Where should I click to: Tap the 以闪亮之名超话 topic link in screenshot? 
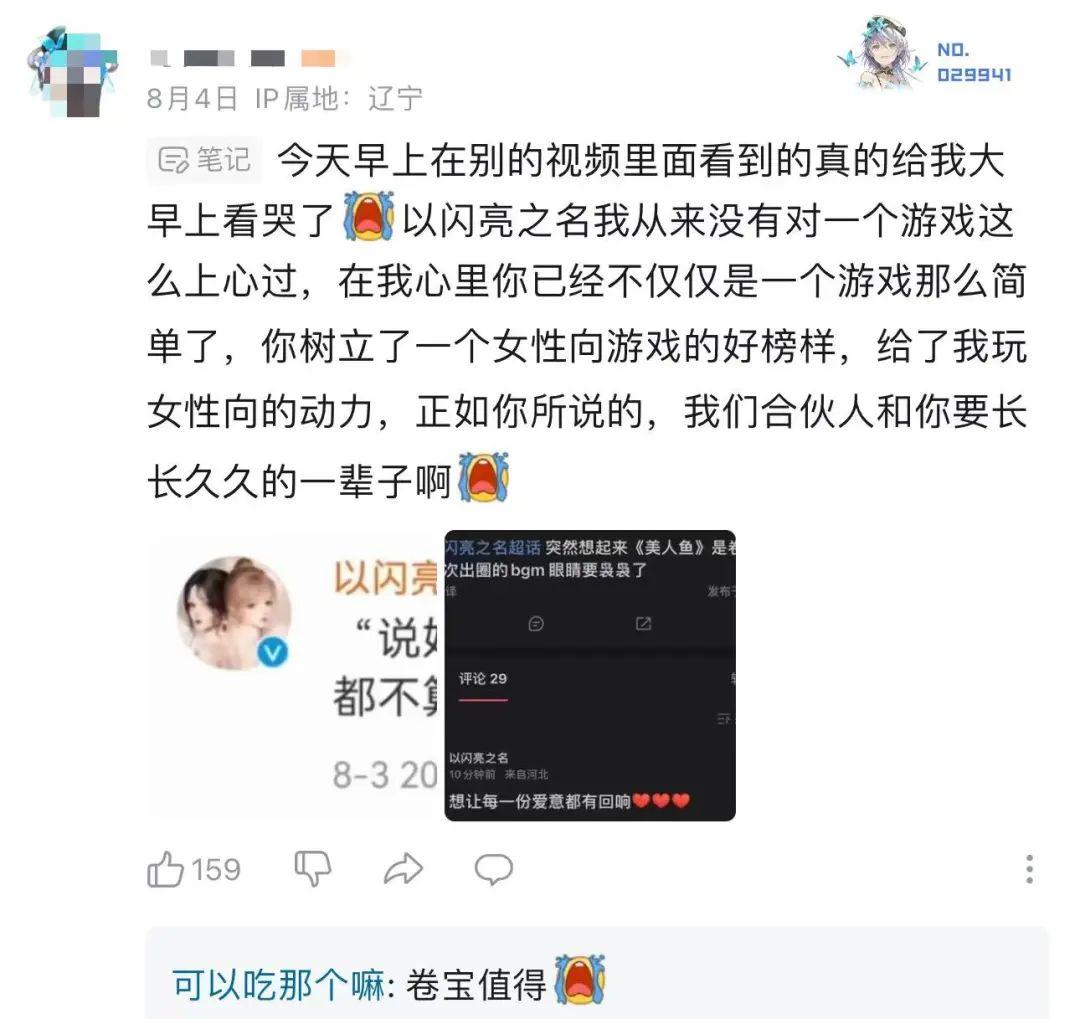point(493,548)
